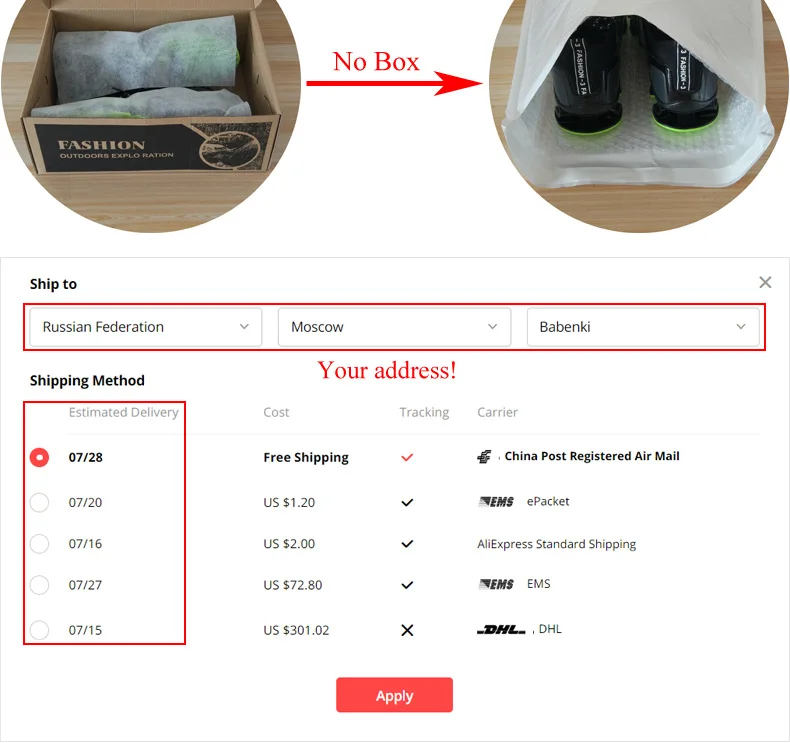Open the Russian Federation country dropdown
Screen dimensions: 790x743
(146, 327)
